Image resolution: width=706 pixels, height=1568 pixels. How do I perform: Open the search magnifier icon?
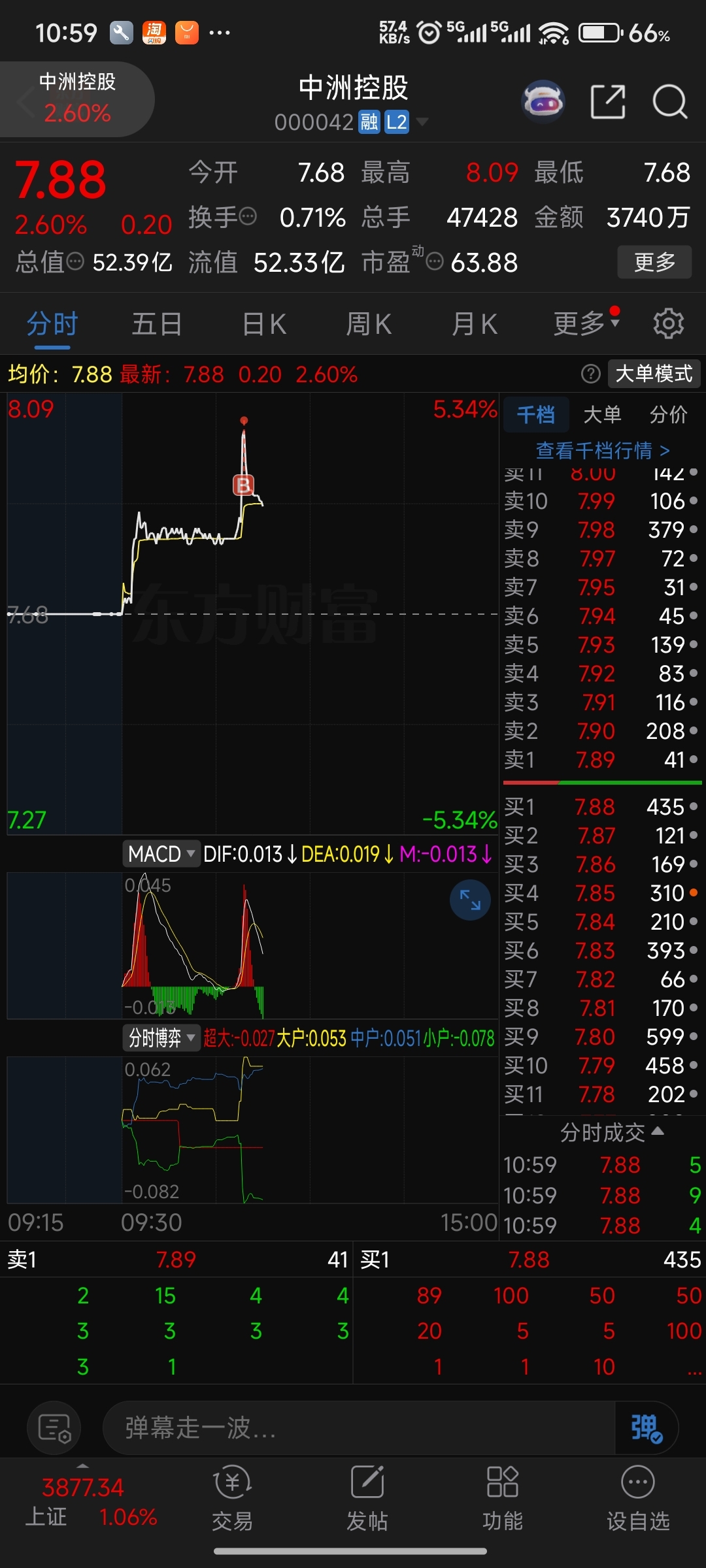[x=670, y=102]
